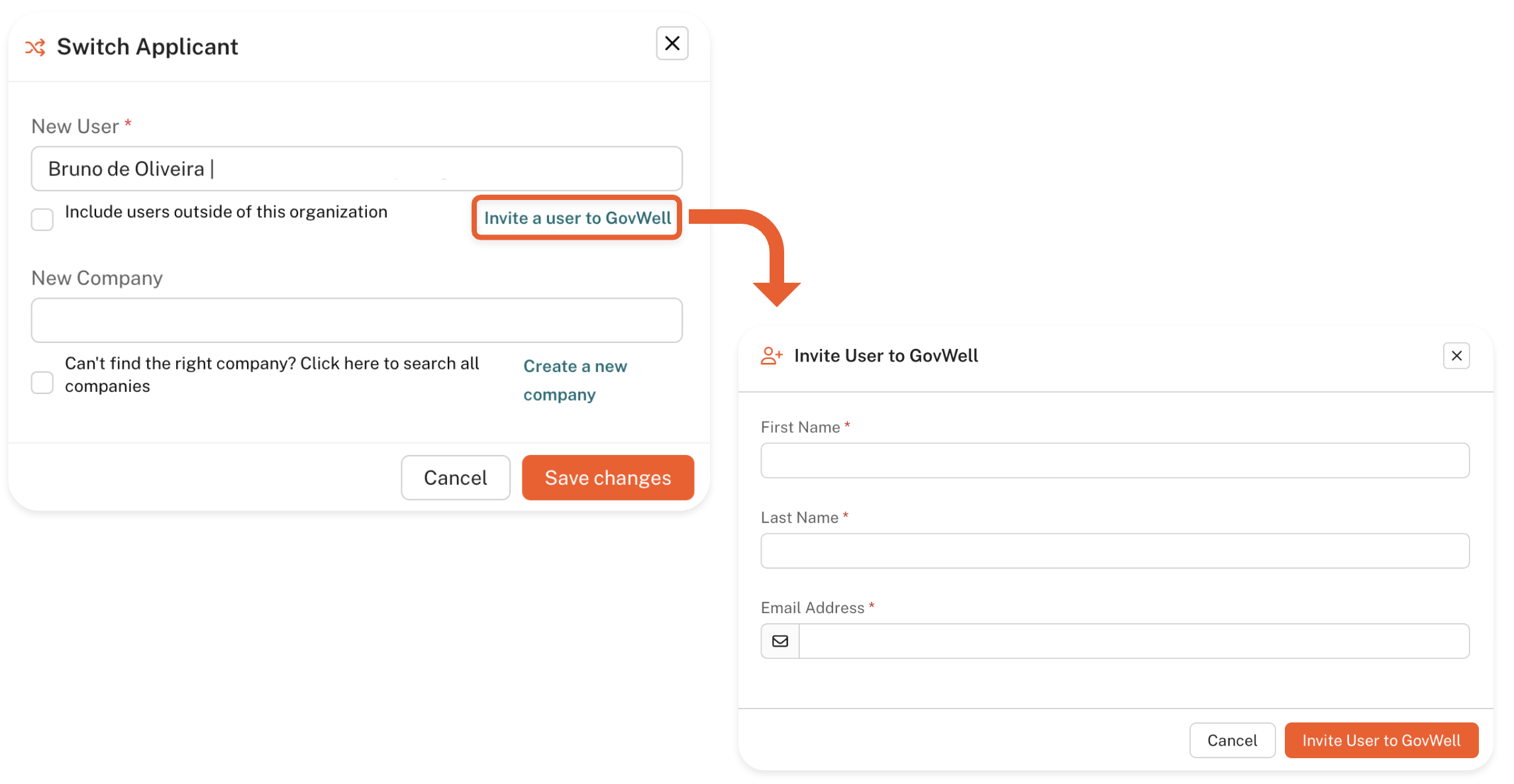Focus the Last Name input field
Screen dimensions: 1514x784
[1114, 551]
